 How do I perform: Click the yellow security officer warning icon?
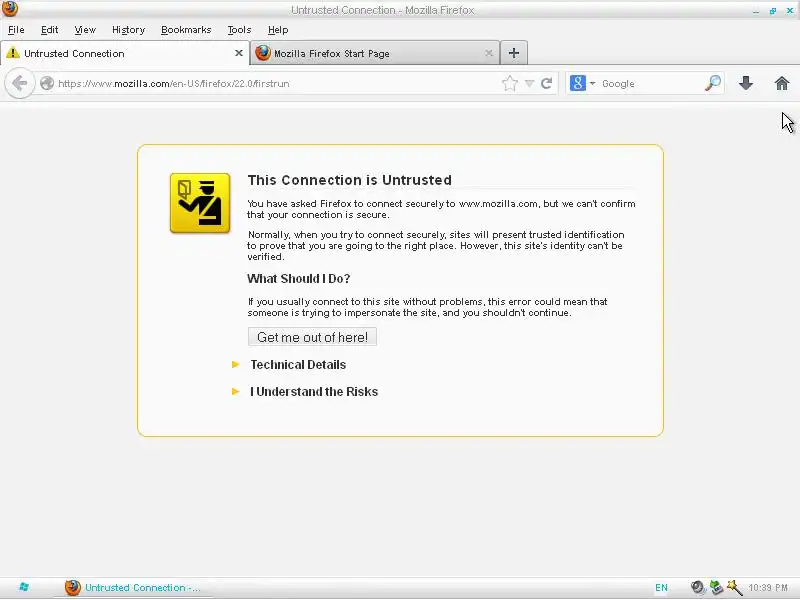click(200, 203)
